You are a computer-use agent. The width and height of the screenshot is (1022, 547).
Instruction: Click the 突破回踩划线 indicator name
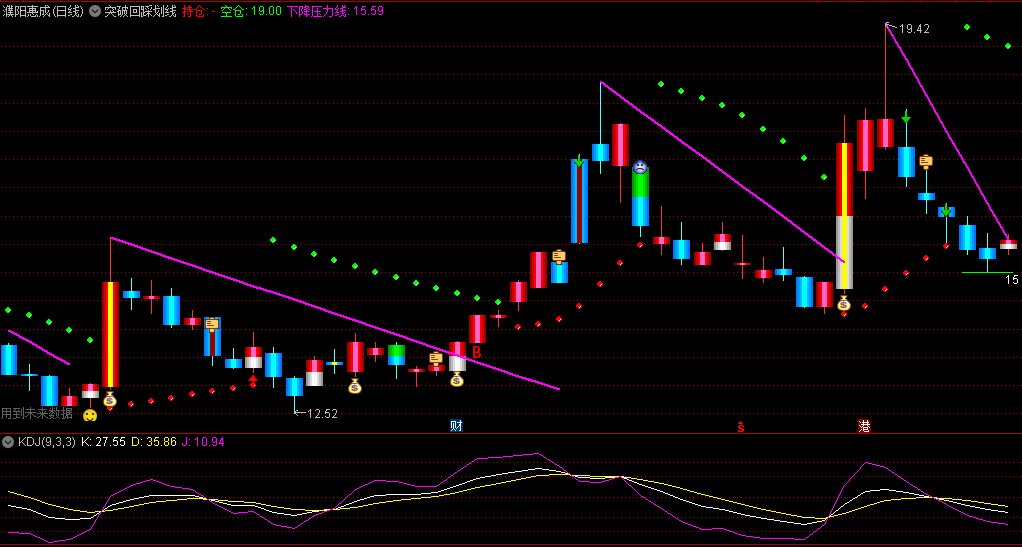(x=141, y=11)
